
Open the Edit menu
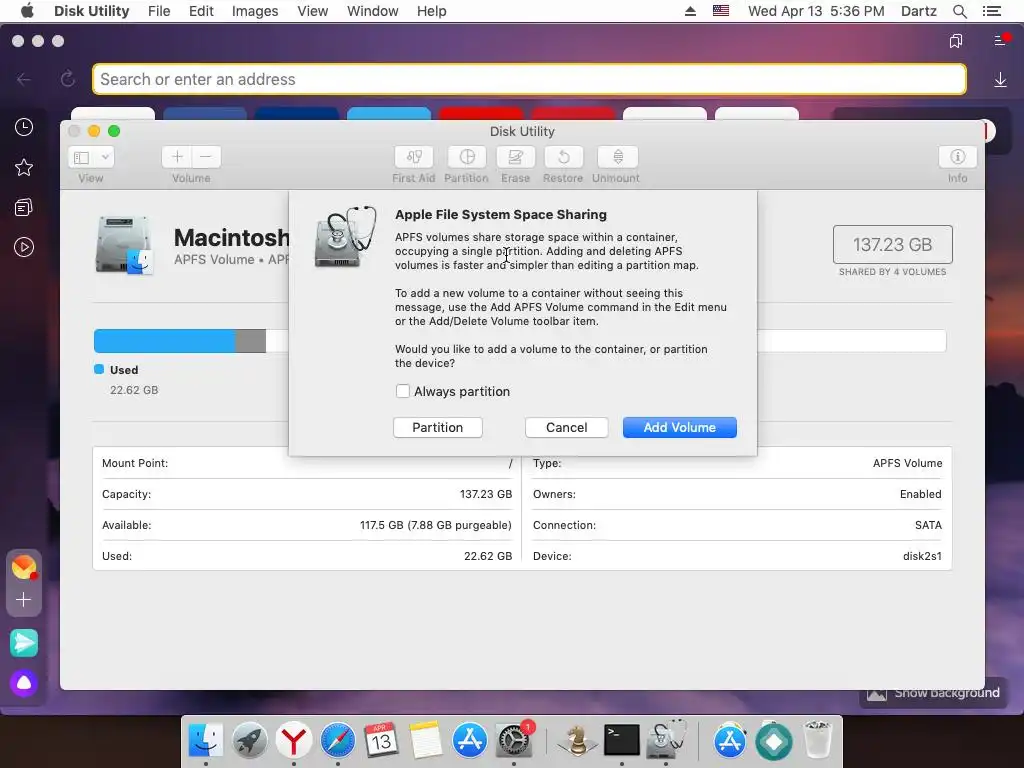point(201,11)
